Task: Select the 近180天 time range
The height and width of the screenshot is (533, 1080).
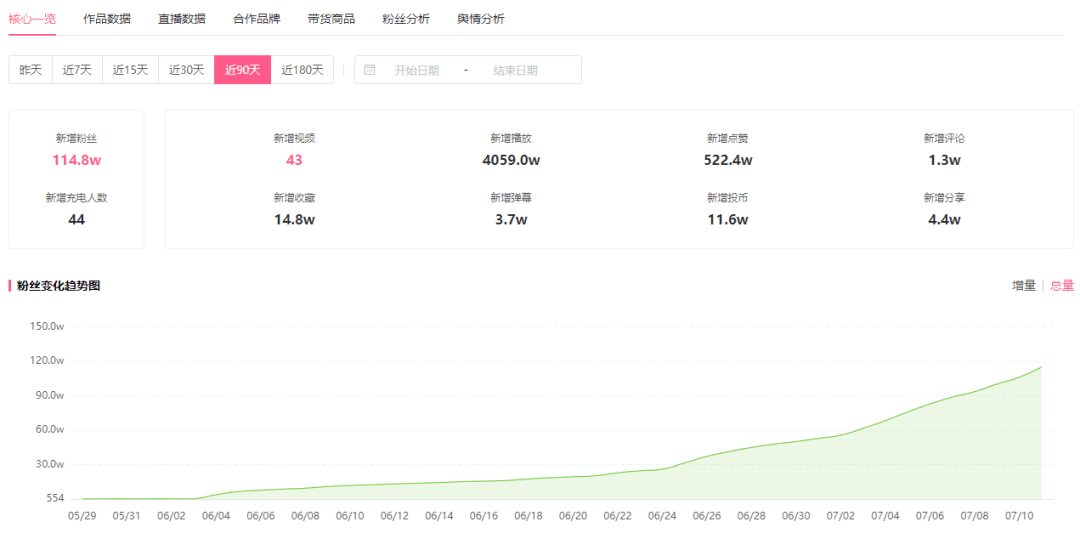Action: click(x=302, y=70)
